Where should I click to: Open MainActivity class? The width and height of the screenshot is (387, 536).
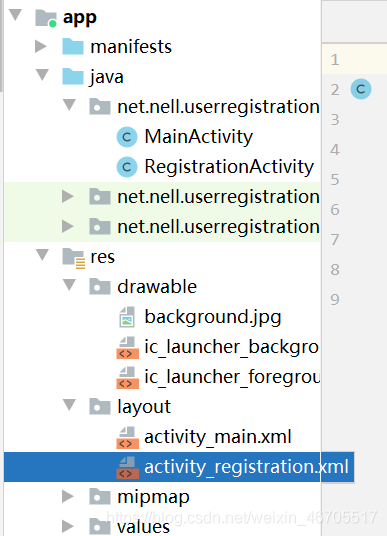tap(199, 137)
